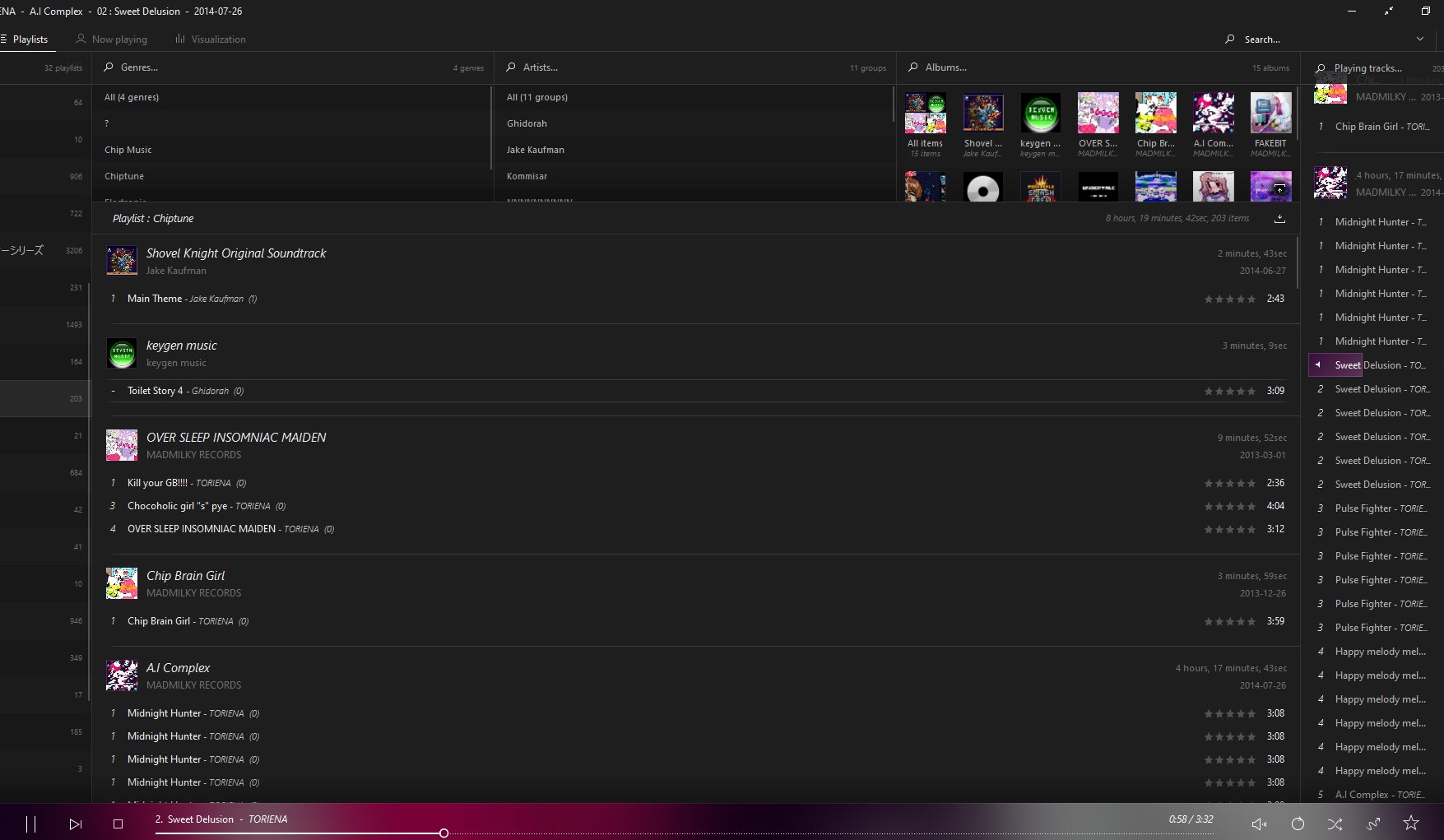Rate Chip Brain Girl track using stars
This screenshot has height=840, width=1444.
tap(1230, 621)
